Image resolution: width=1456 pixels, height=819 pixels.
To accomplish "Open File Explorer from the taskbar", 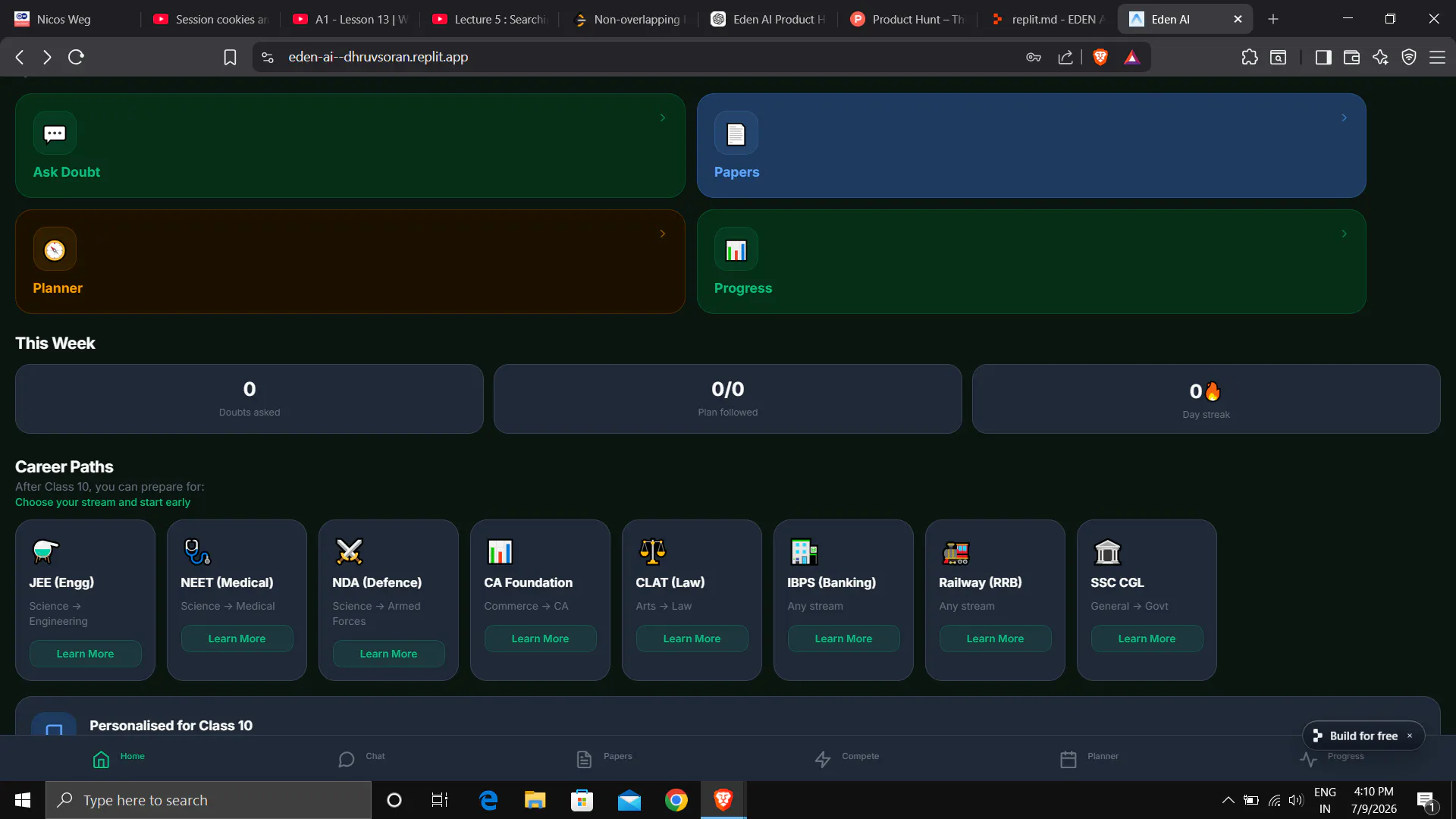I will [535, 800].
